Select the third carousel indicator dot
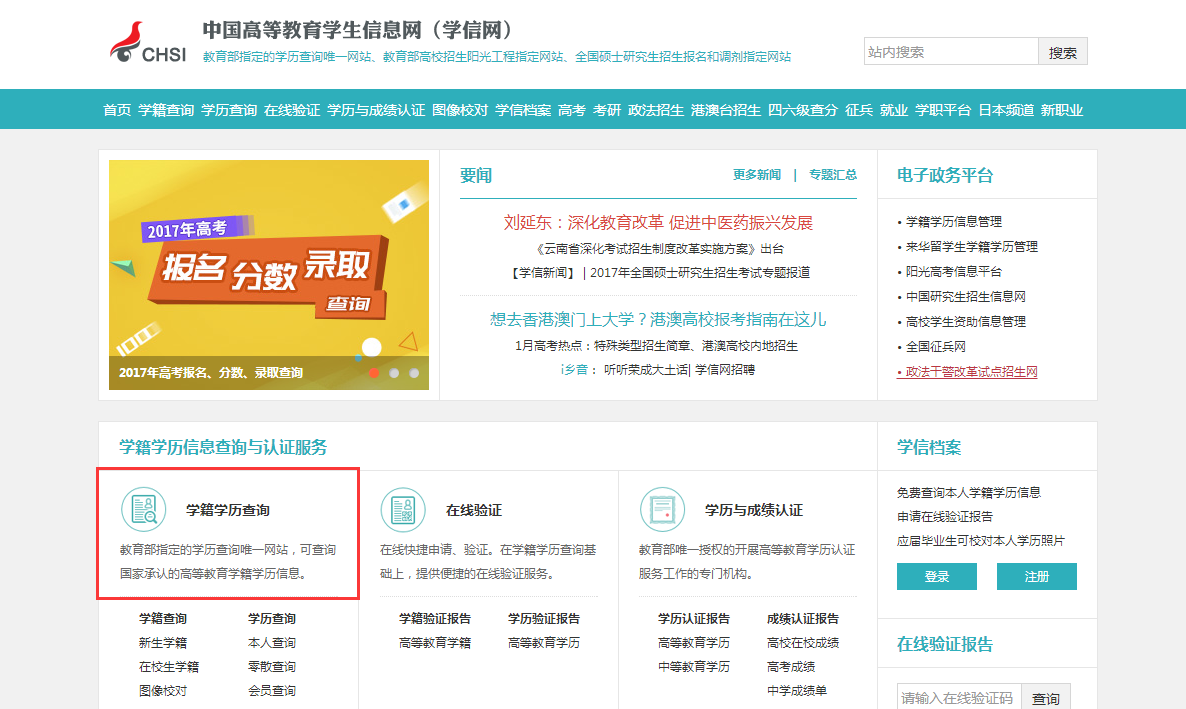 coord(414,373)
